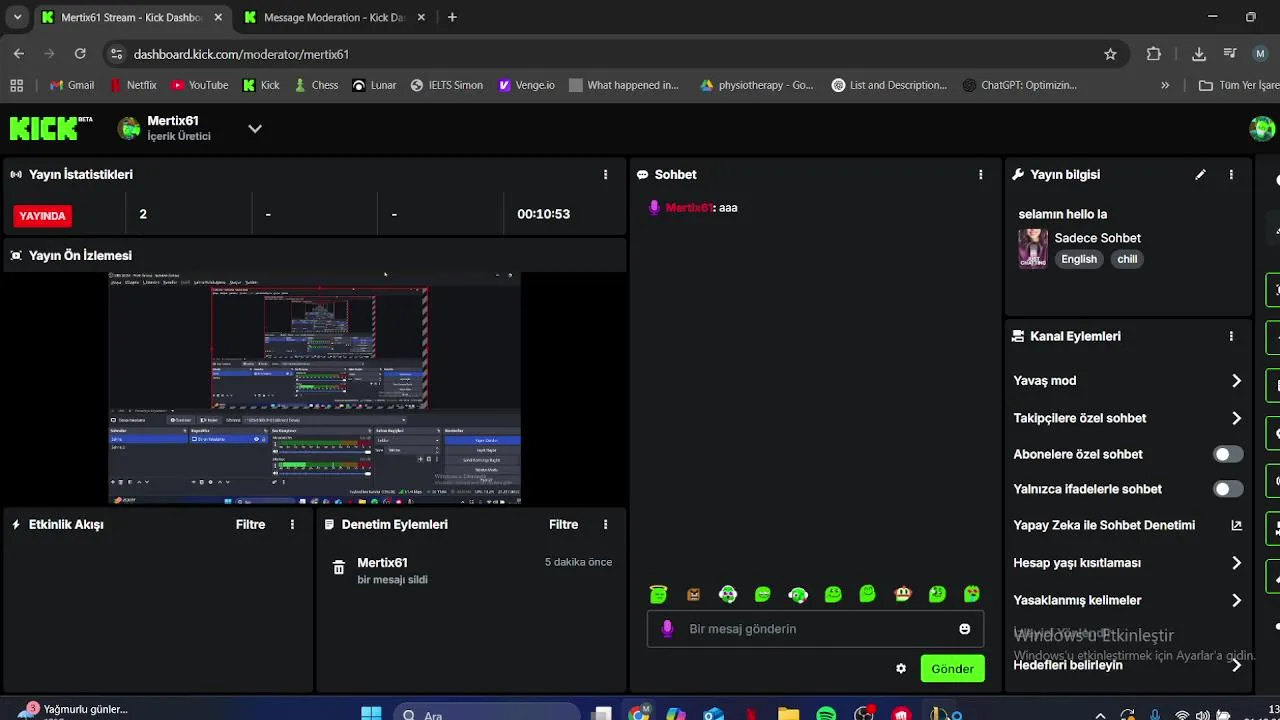1280x720 pixels.
Task: Insert the brown angry face emote
Action: [693, 594]
